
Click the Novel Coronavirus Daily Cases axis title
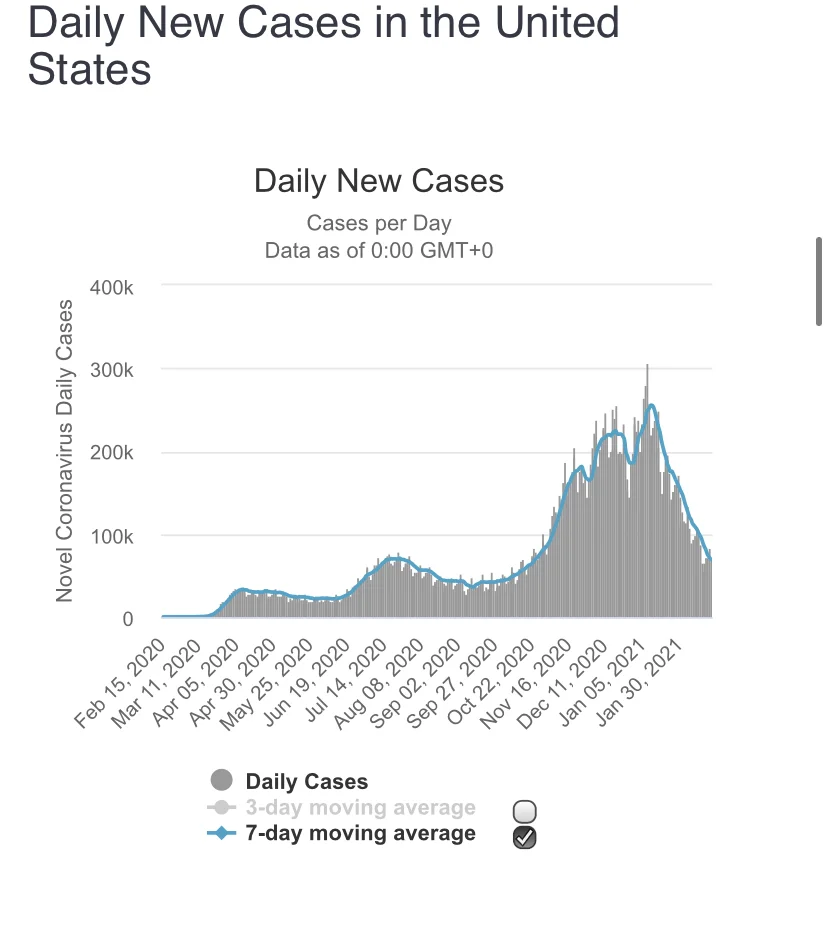[65, 449]
